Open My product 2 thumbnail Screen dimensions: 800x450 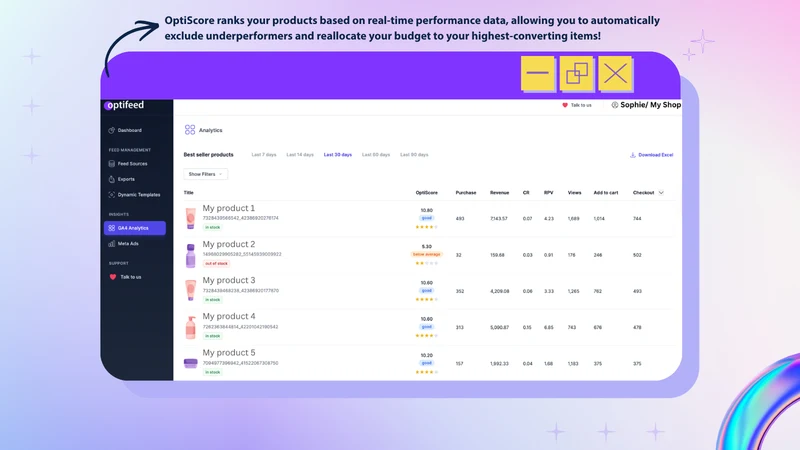point(190,256)
